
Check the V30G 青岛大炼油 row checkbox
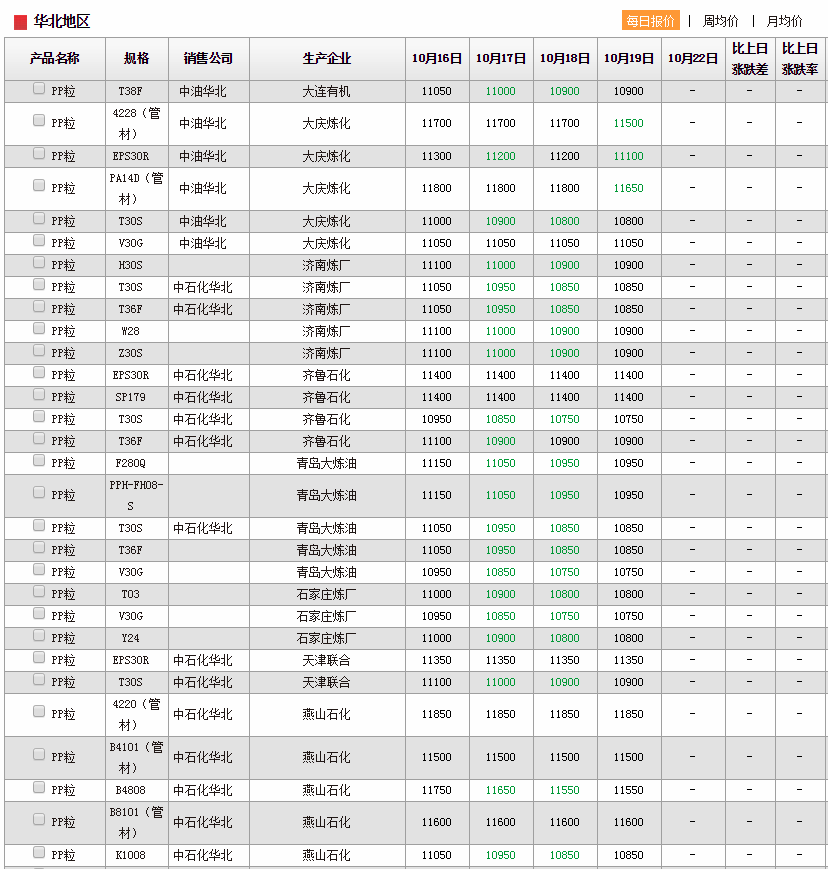tap(39, 569)
